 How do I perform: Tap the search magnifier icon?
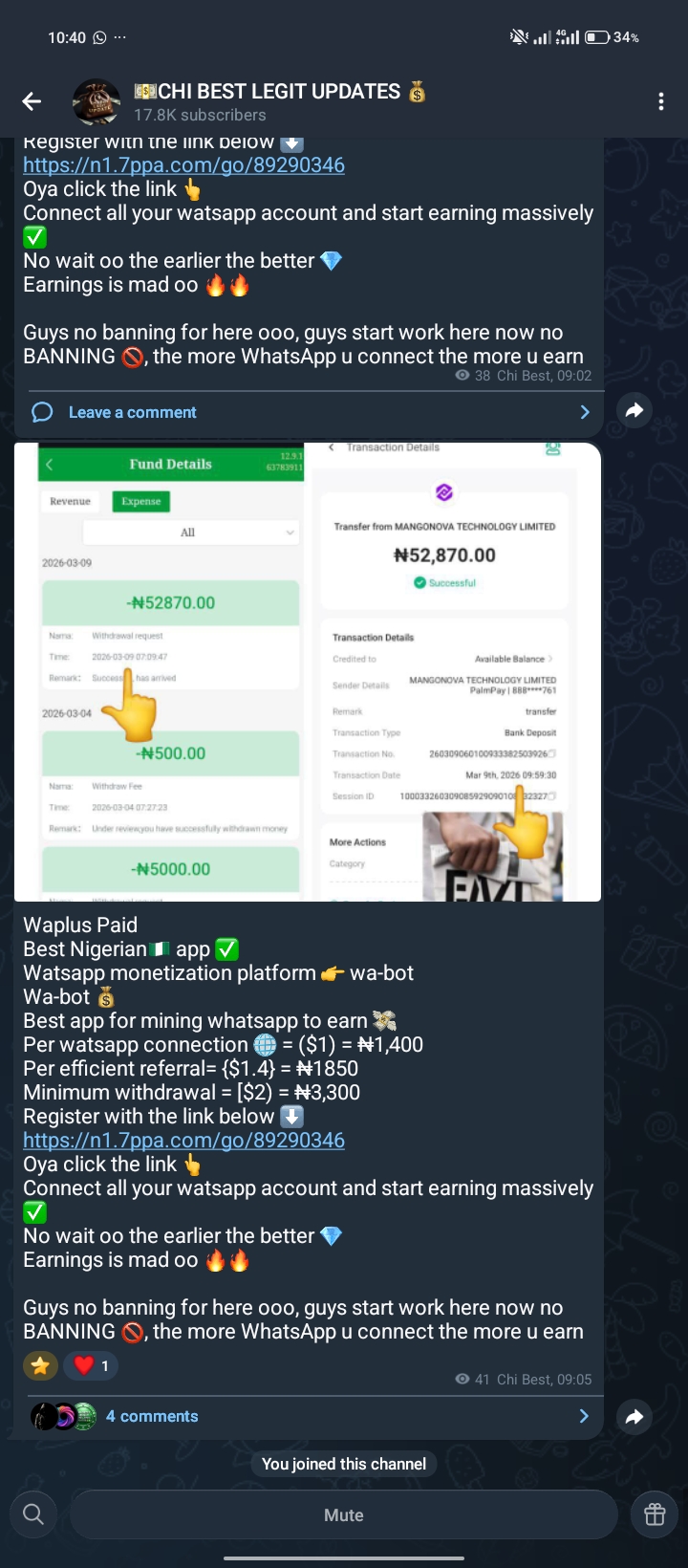pos(33,1514)
